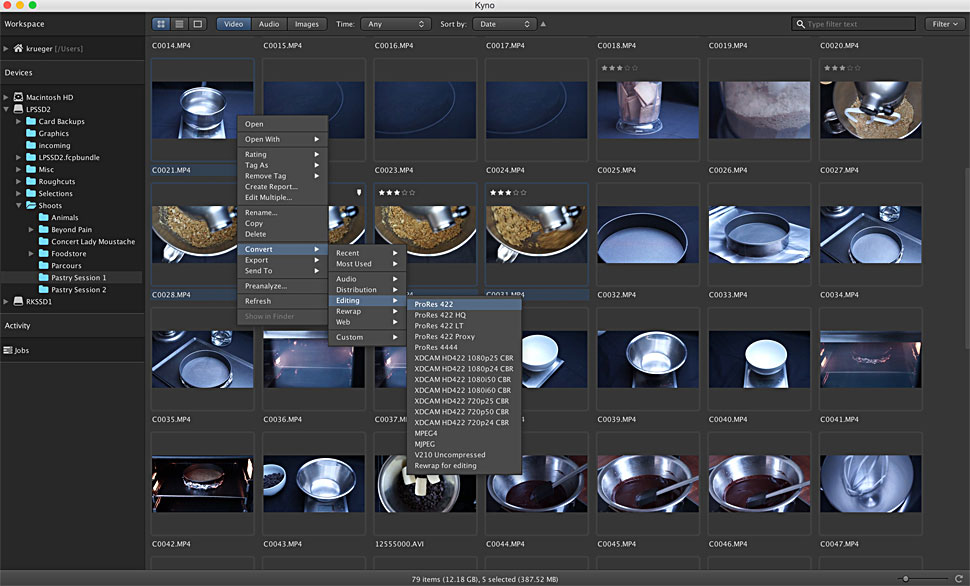The height and width of the screenshot is (586, 970).
Task: Switch to single detail view
Action: click(x=197, y=24)
